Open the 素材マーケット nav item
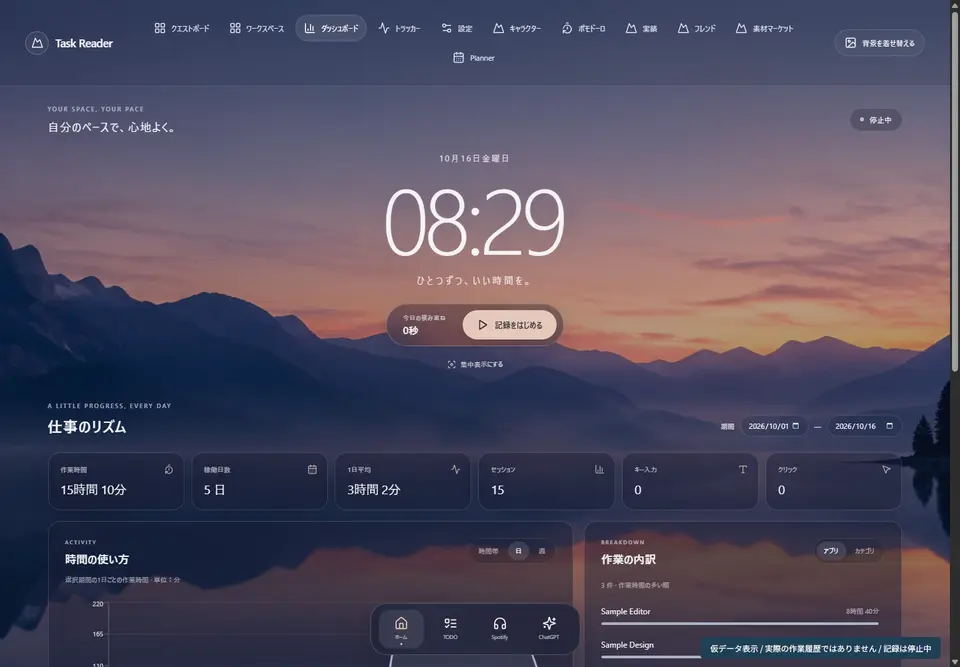 (x=764, y=28)
